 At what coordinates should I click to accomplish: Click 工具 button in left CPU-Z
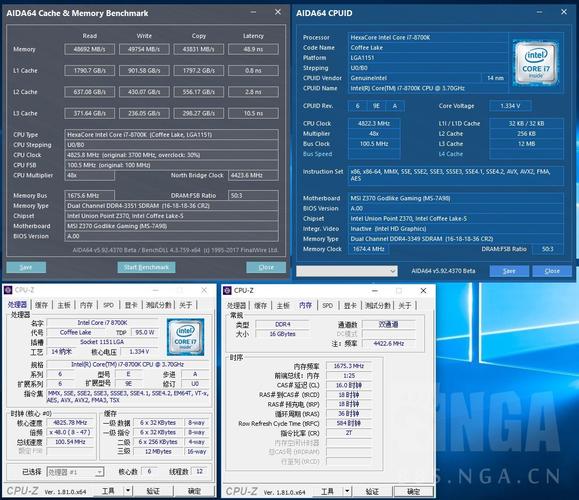pos(108,491)
